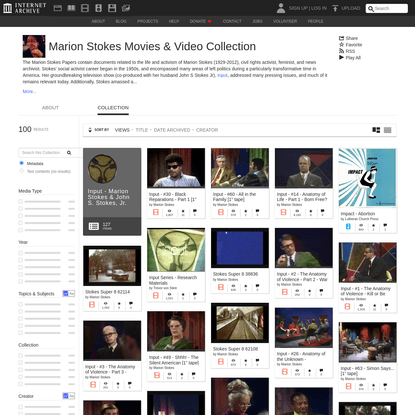The image size is (415, 415).
Task: Switch to the About tab below description
Action: (x=50, y=108)
